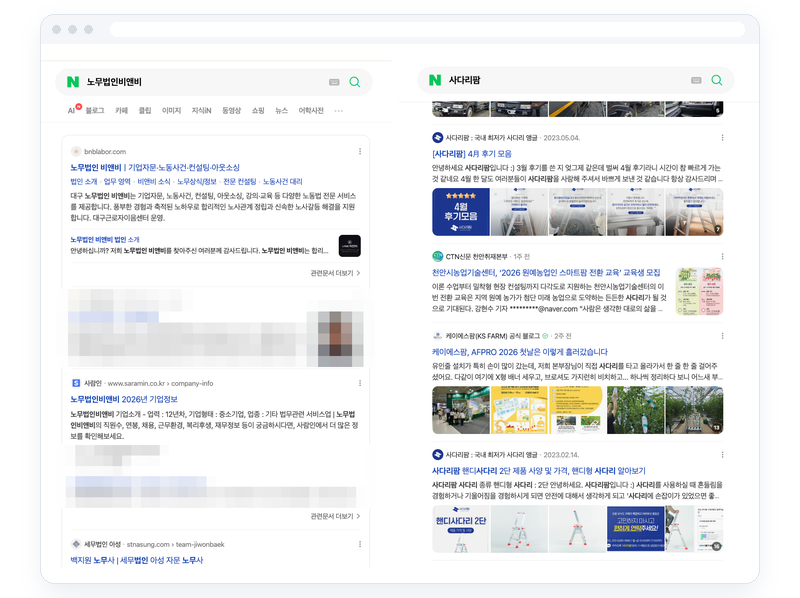Open 케이에스팜 AFPRO 2026 첫날 post
800x598 pixels.
tap(520, 352)
